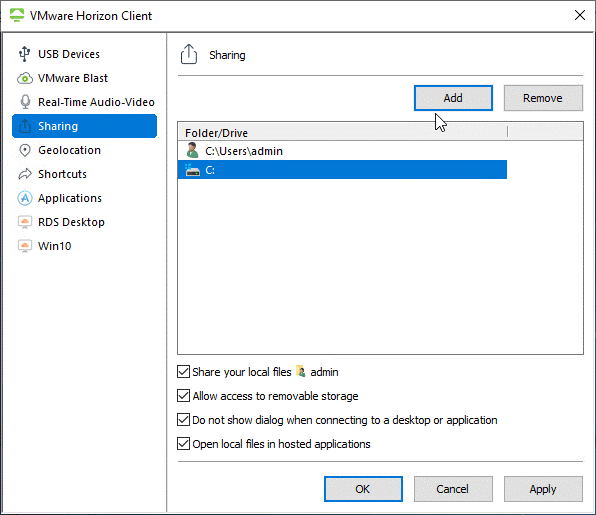
Task: Select the RDS Desktop entry
Action: pos(84,222)
